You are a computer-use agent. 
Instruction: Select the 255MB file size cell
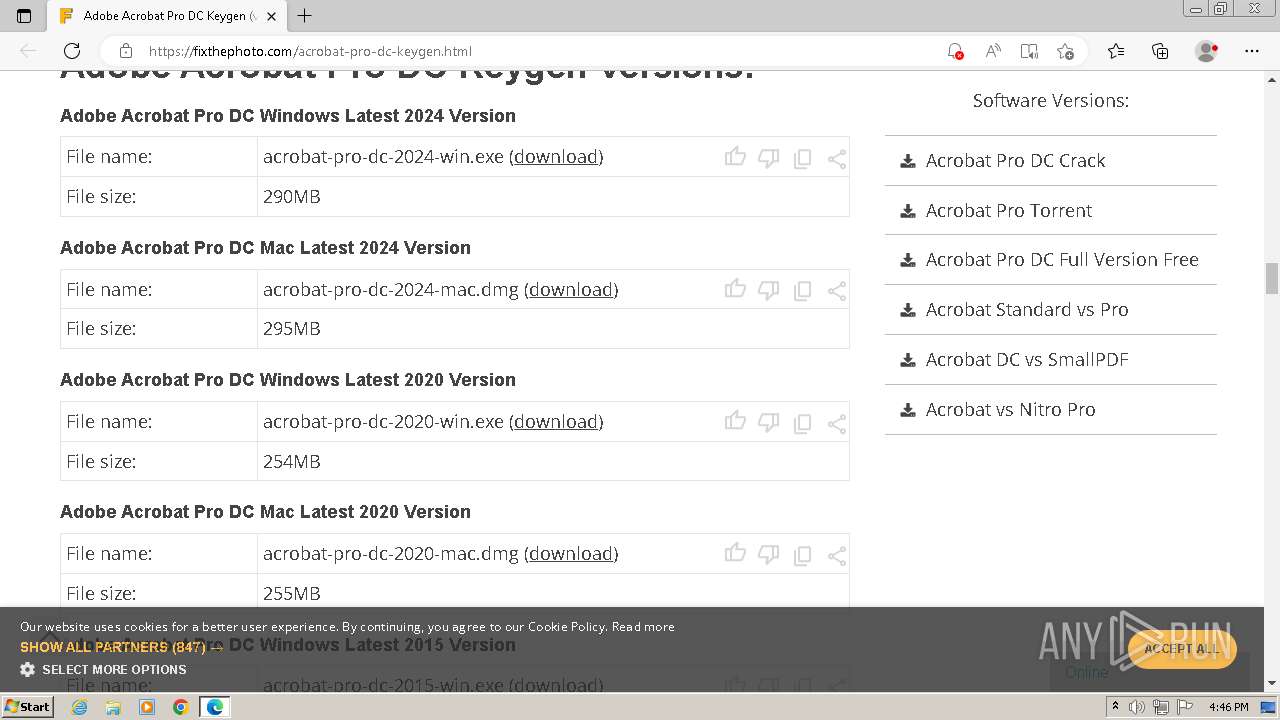click(553, 593)
